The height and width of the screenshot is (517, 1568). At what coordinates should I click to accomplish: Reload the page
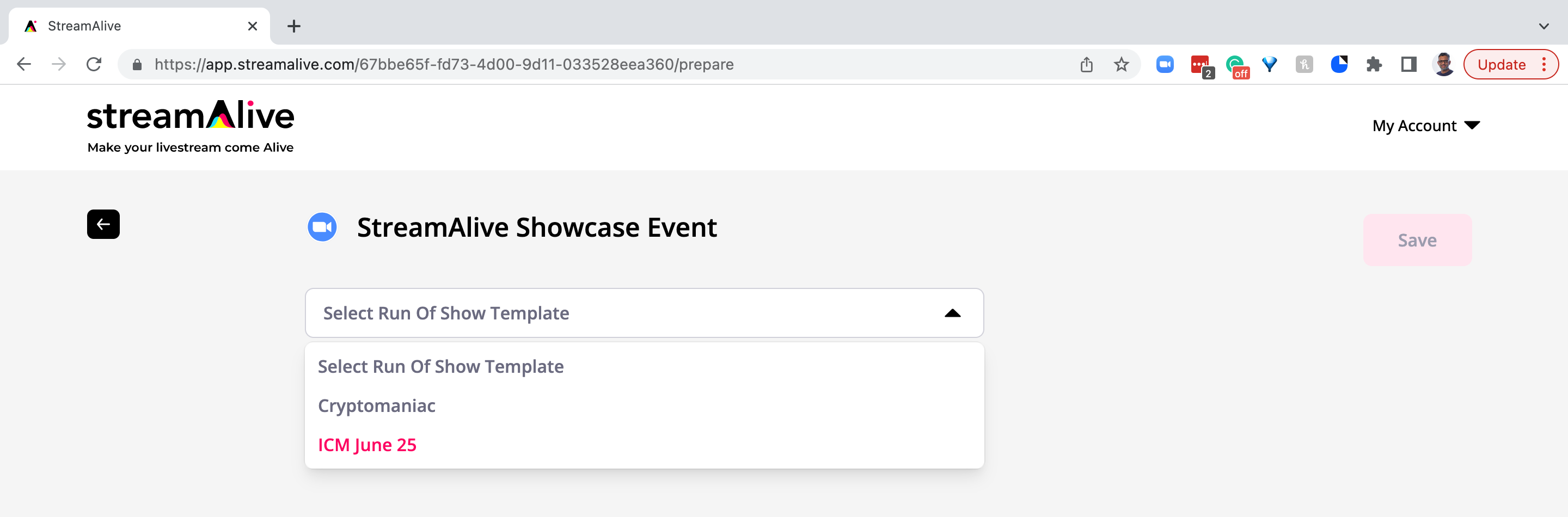pyautogui.click(x=94, y=64)
